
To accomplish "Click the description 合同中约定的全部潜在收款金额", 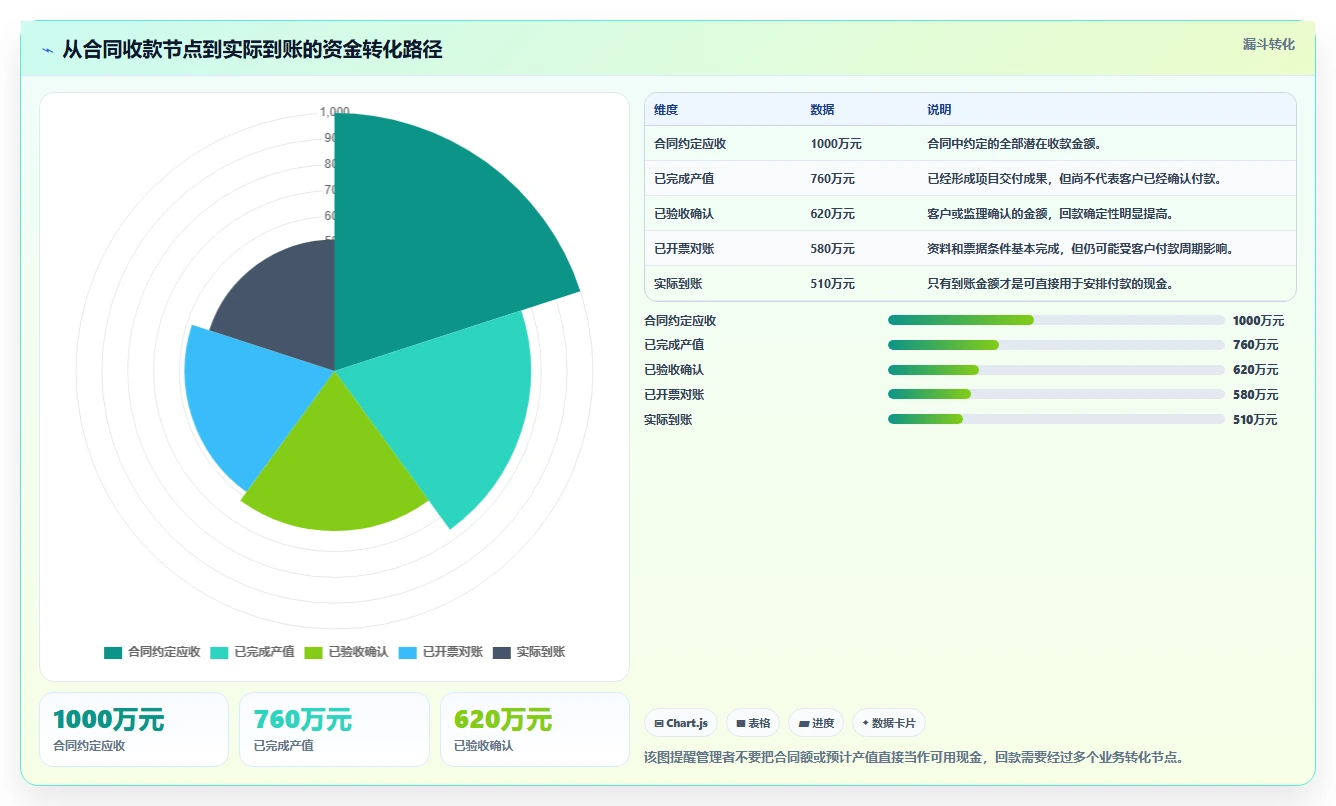I will (1014, 144).
